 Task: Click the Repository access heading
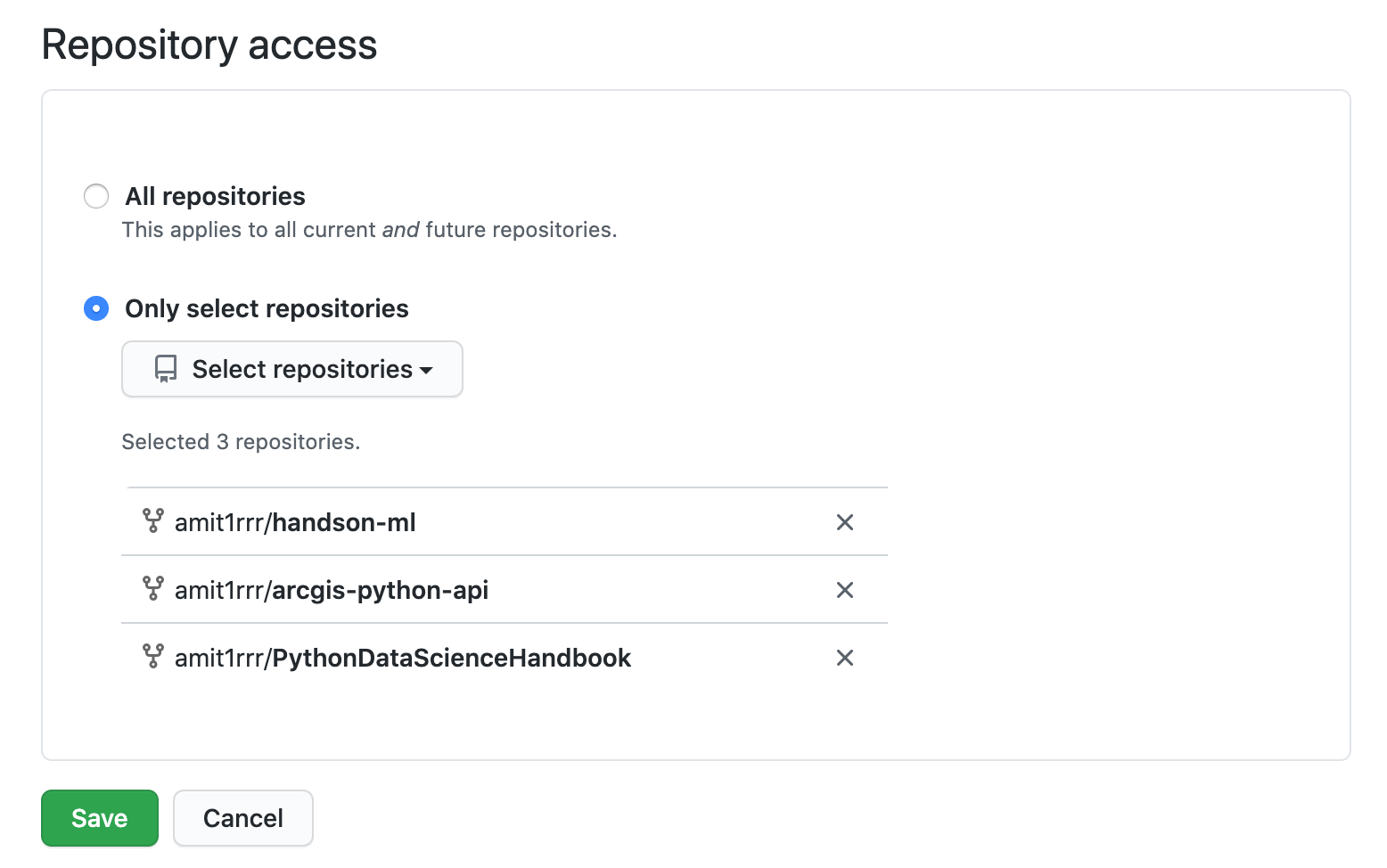pyautogui.click(x=209, y=44)
